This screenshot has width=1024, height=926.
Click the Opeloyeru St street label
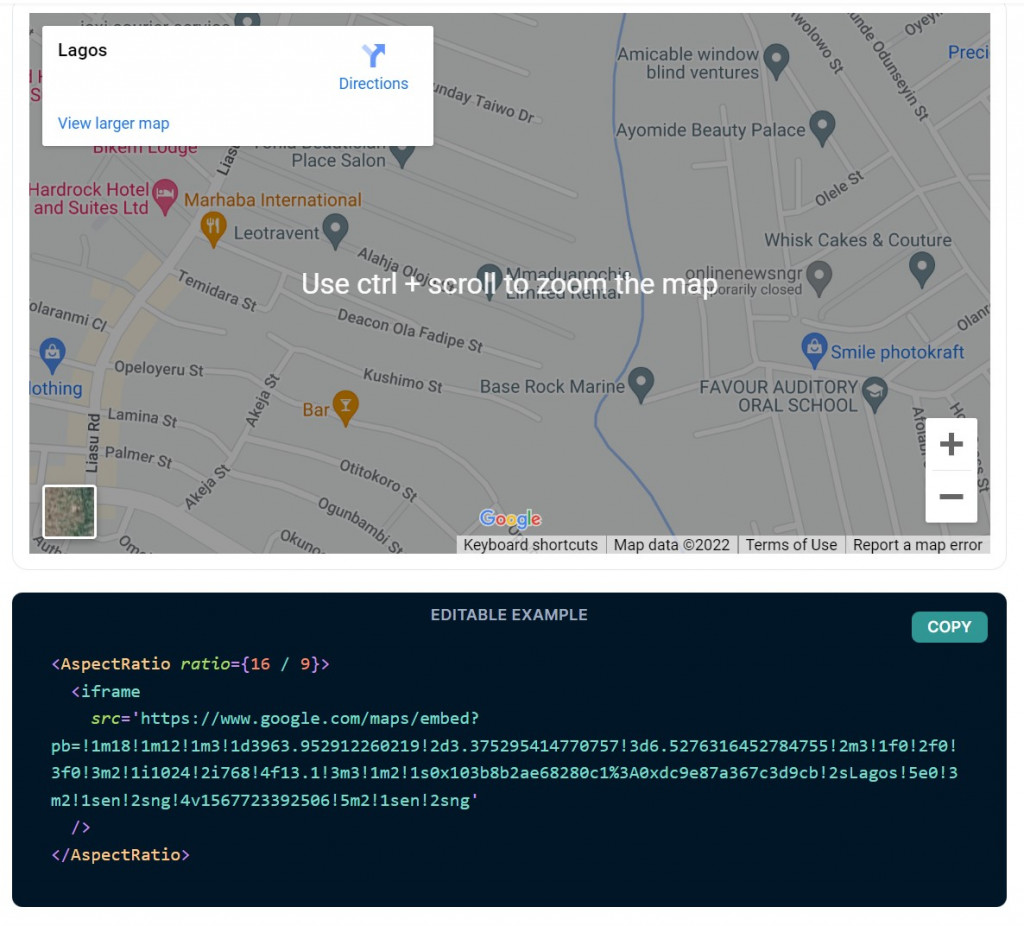pos(159,368)
